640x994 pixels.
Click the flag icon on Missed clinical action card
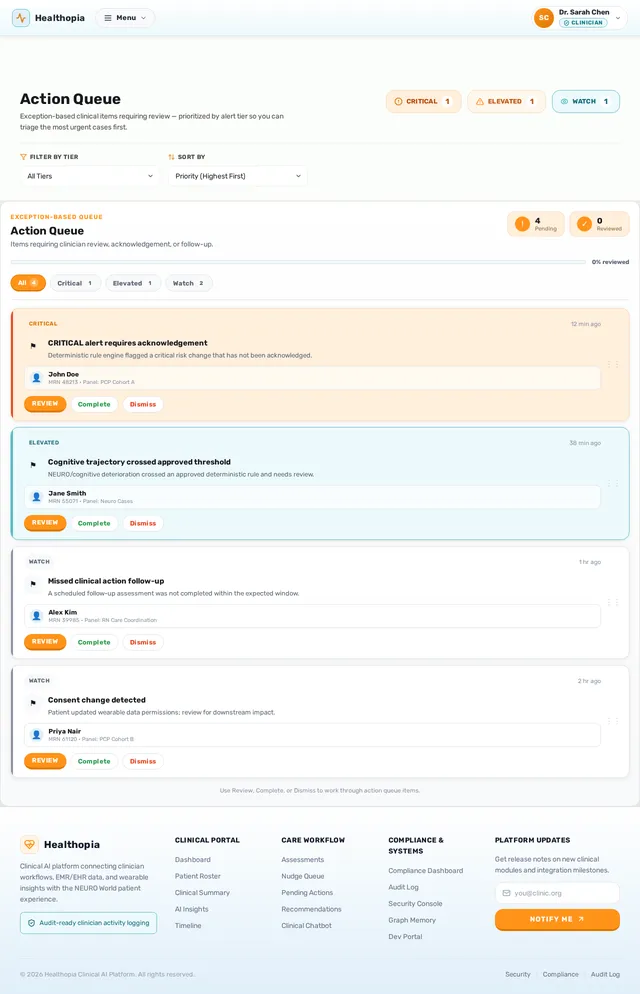[33, 584]
